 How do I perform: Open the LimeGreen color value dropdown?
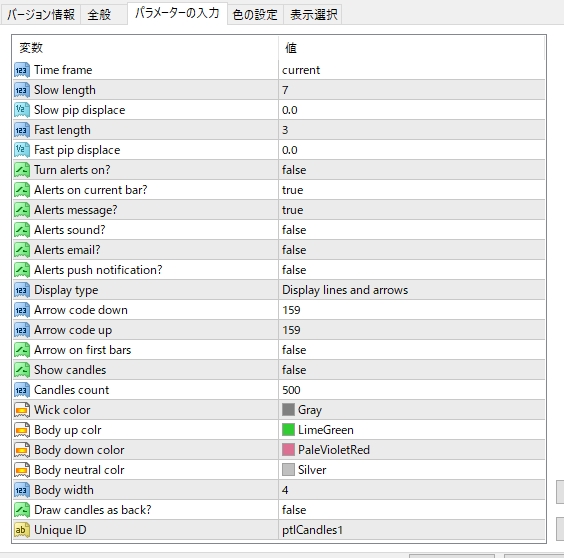pyautogui.click(x=412, y=430)
